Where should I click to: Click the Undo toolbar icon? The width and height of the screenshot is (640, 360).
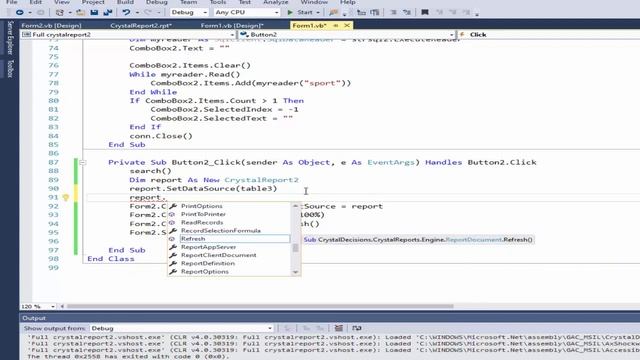127,12
